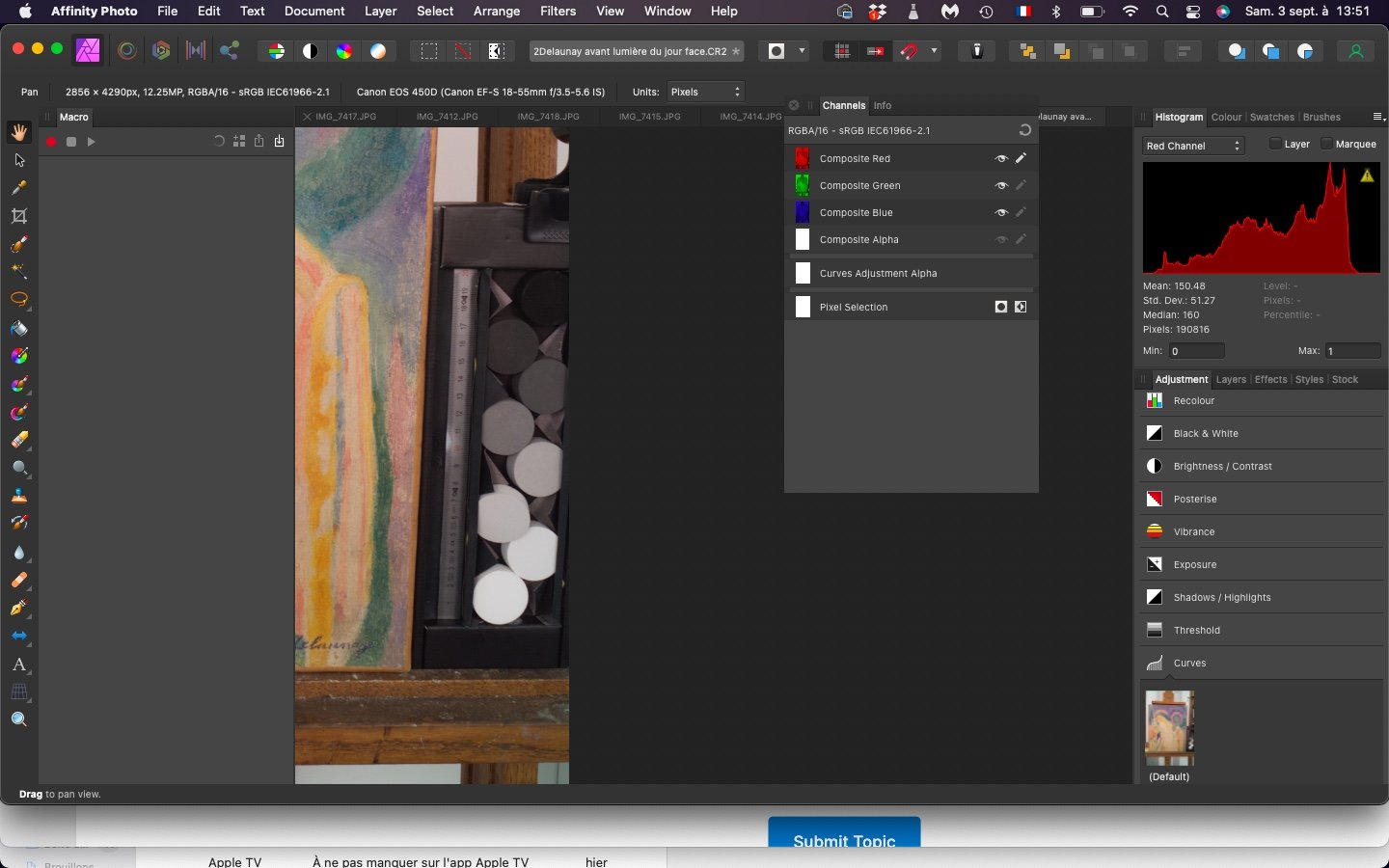
Task: Switch to the Liquify Persona
Action: pyautogui.click(x=127, y=51)
